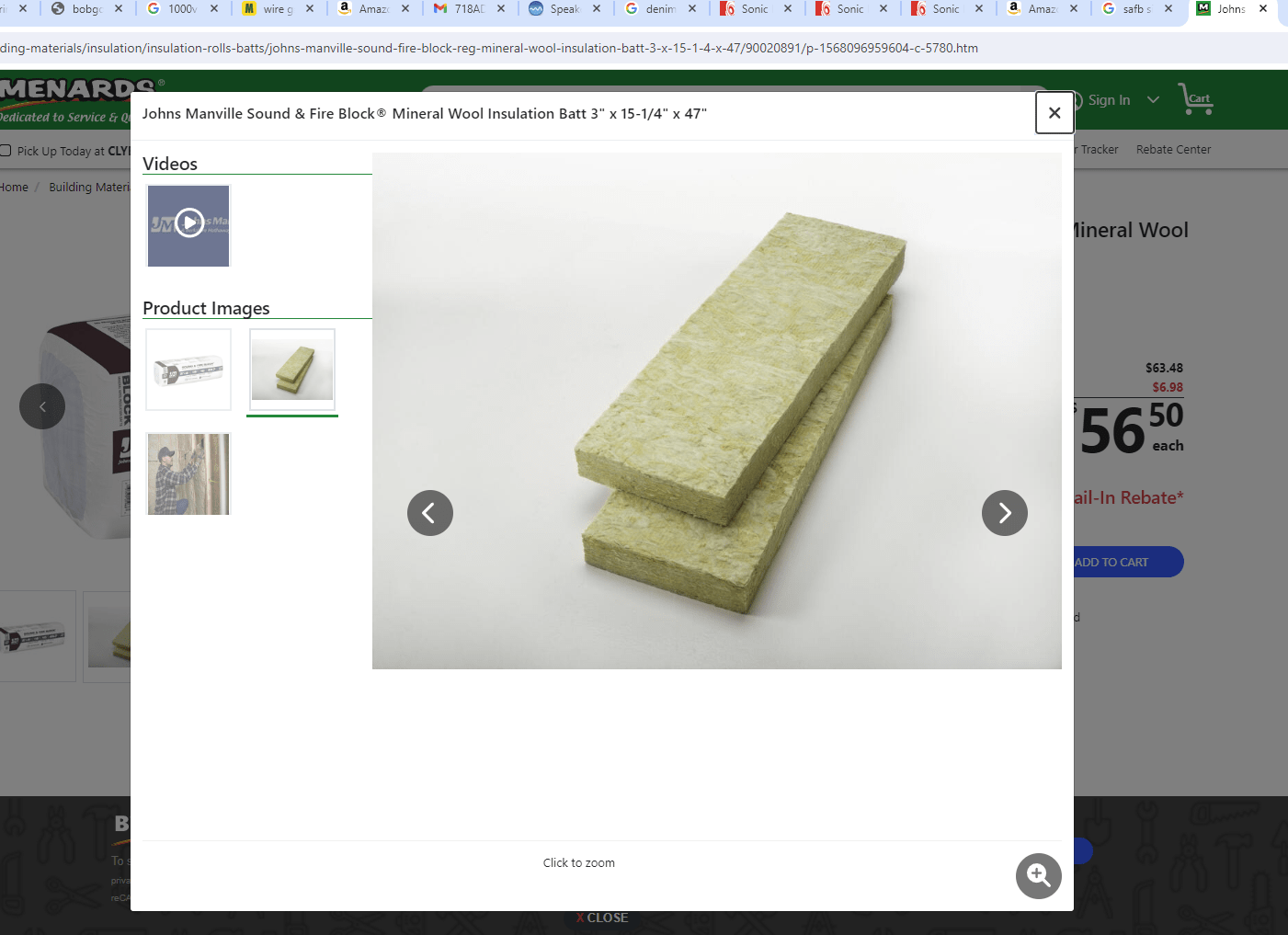Close the Speak browser tab
This screenshot has width=1288, height=935.
tap(597, 8)
